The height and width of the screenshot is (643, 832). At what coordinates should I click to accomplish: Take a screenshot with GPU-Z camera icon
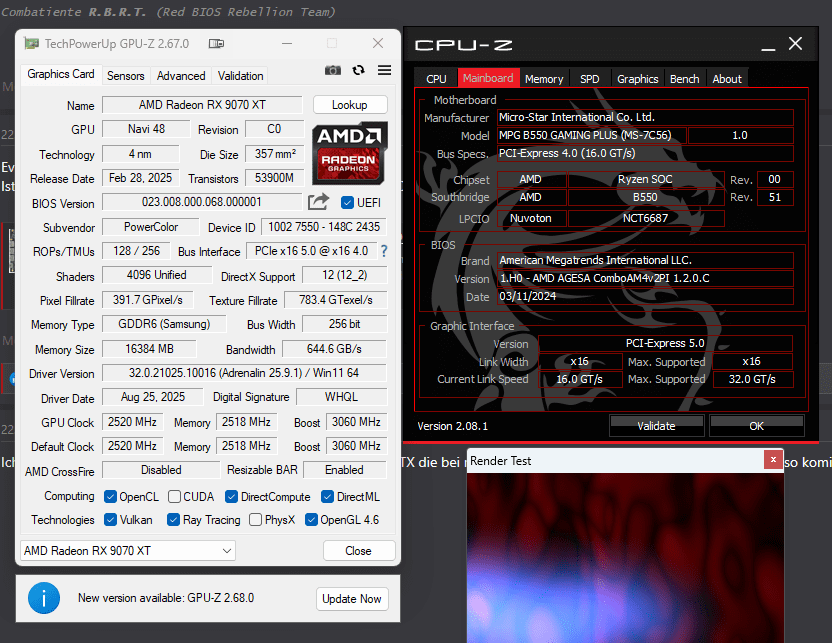pos(333,70)
